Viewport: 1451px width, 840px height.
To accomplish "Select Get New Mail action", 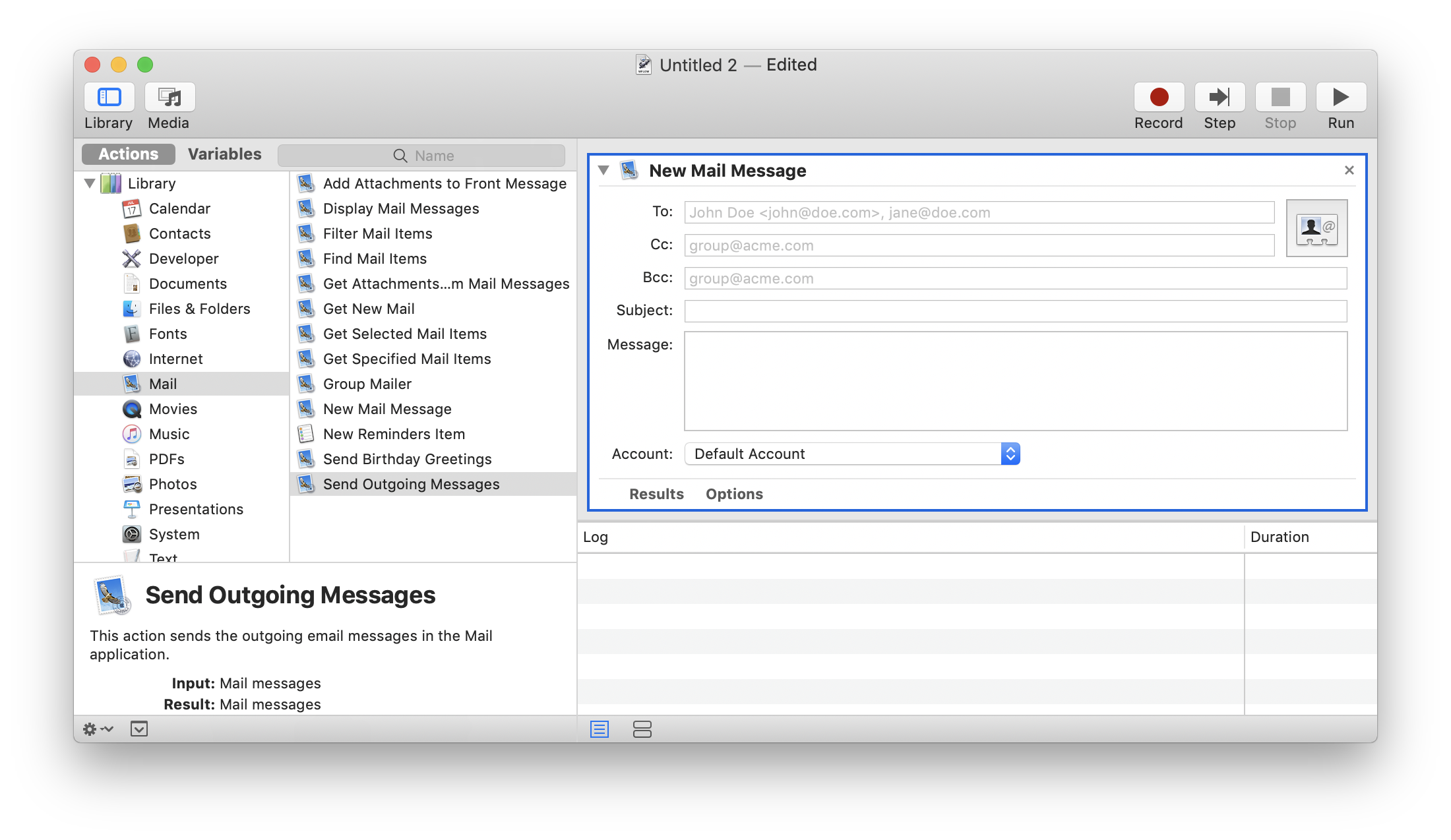I will click(433, 309).
